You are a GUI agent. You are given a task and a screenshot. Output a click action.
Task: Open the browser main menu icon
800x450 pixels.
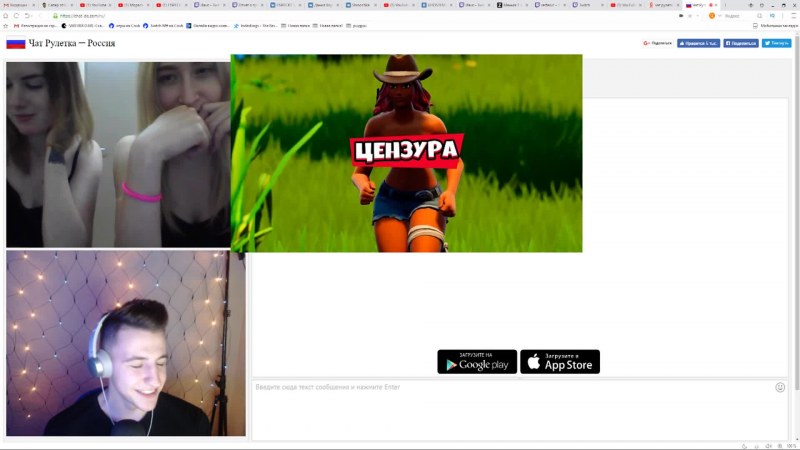click(793, 16)
